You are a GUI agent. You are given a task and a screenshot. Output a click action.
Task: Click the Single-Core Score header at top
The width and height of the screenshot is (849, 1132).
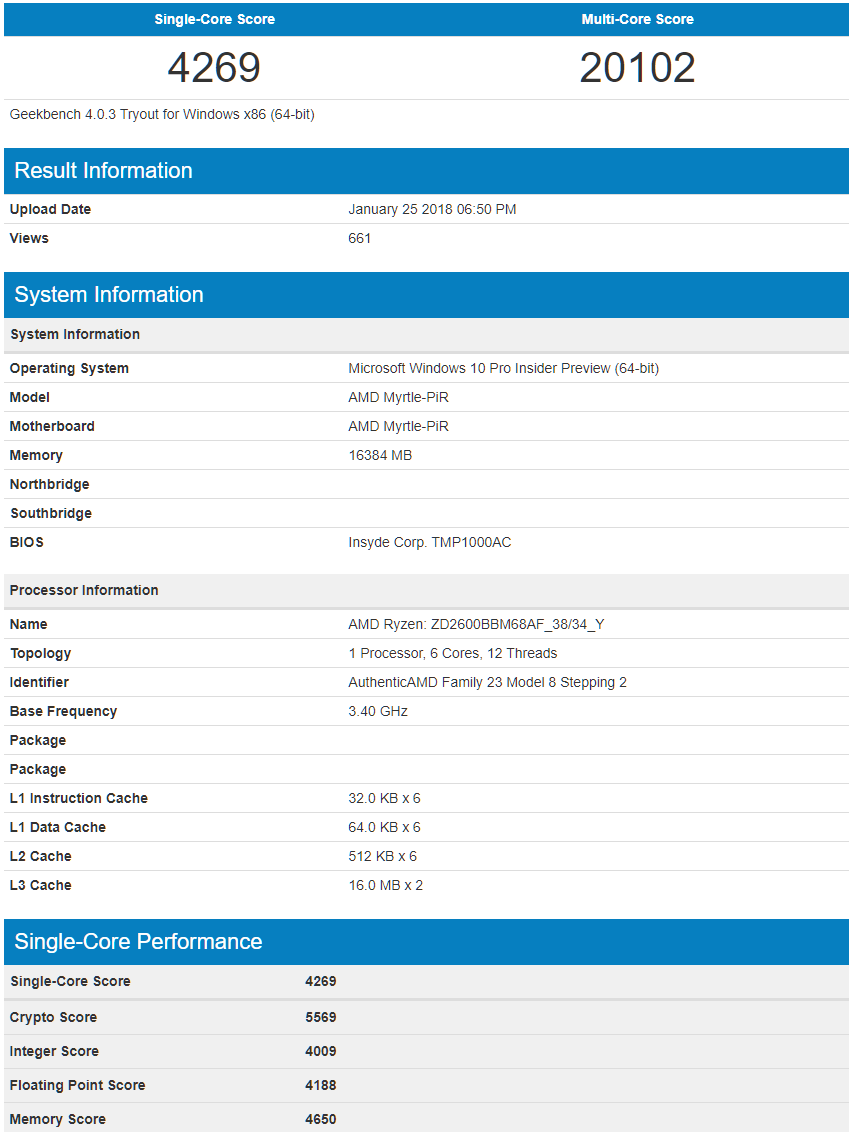click(x=214, y=19)
